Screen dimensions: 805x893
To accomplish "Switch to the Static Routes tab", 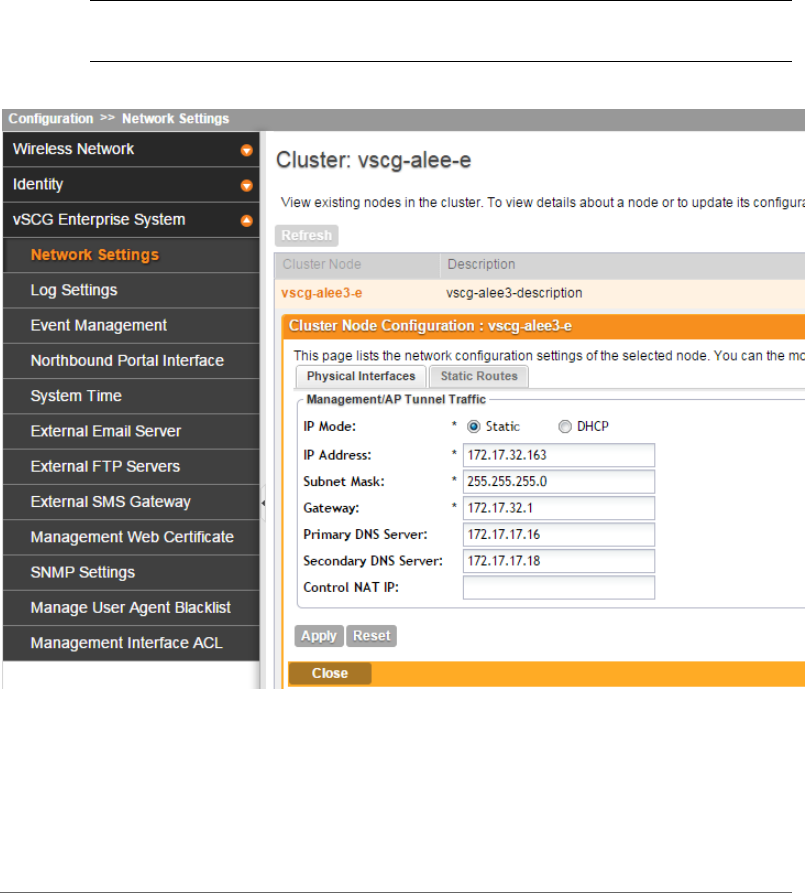I will [479, 376].
